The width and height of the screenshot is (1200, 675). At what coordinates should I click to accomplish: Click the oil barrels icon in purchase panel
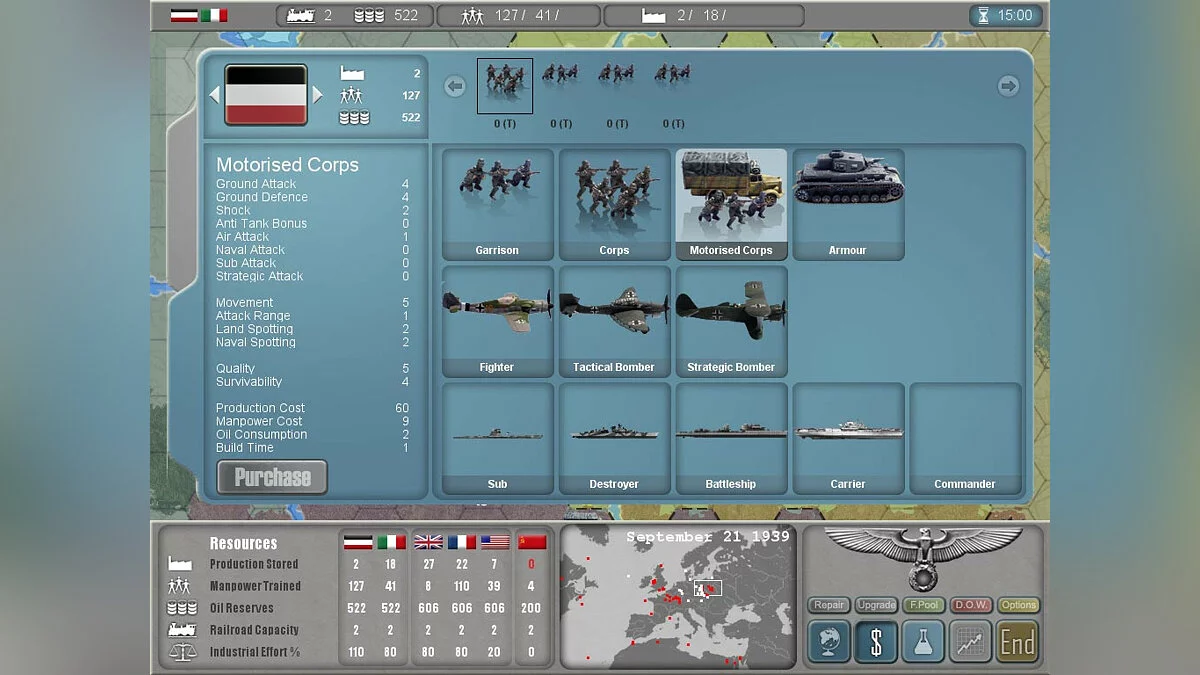[x=354, y=118]
